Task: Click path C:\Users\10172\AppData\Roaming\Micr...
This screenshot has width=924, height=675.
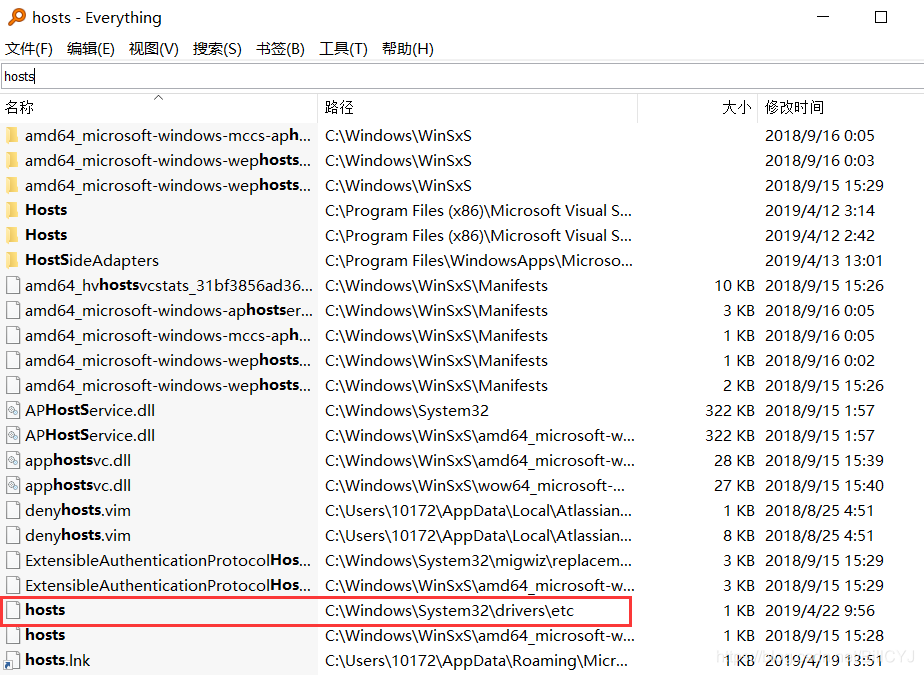Action: pos(476,661)
